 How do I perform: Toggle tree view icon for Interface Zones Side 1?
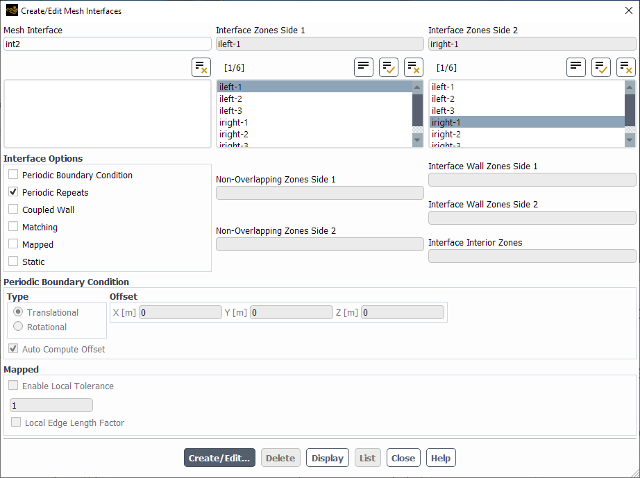364,67
